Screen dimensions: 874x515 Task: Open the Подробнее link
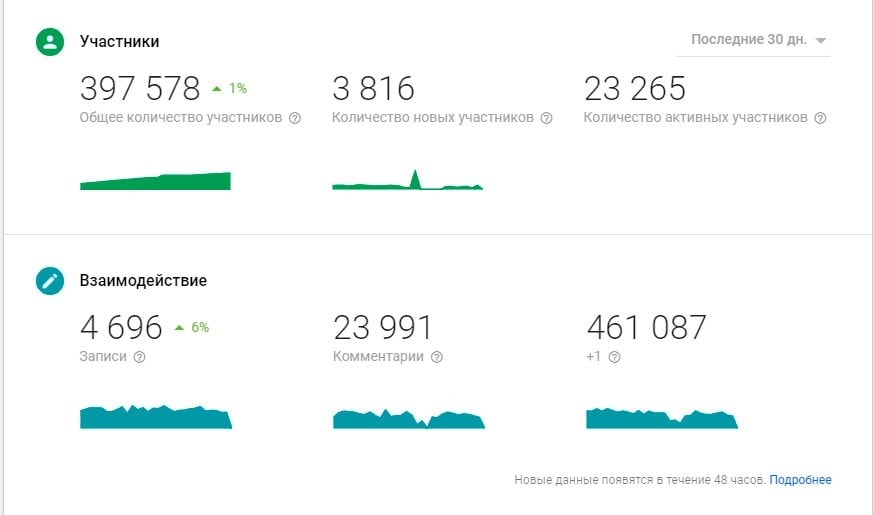[800, 480]
